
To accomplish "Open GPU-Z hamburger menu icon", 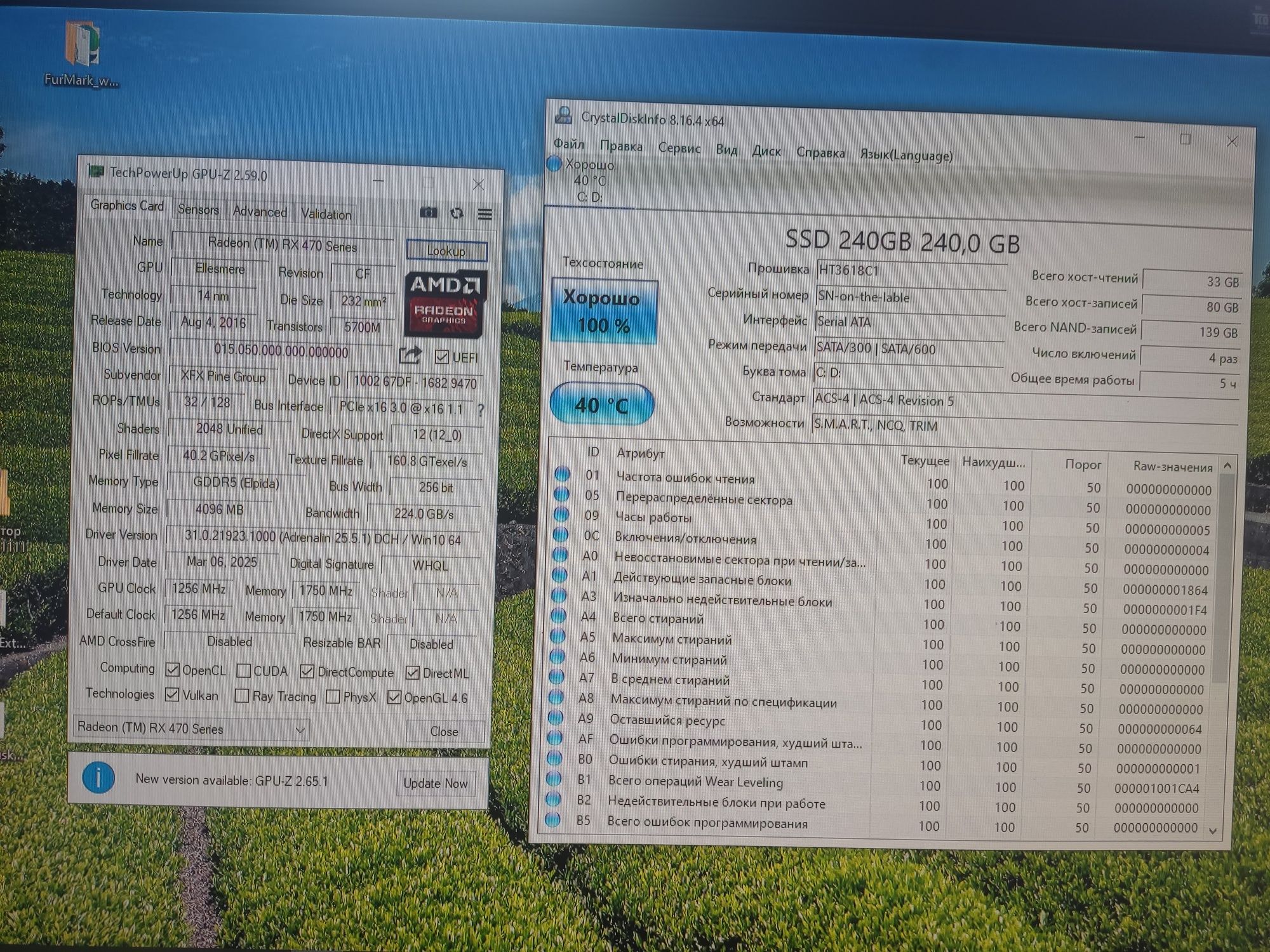I will tap(485, 214).
